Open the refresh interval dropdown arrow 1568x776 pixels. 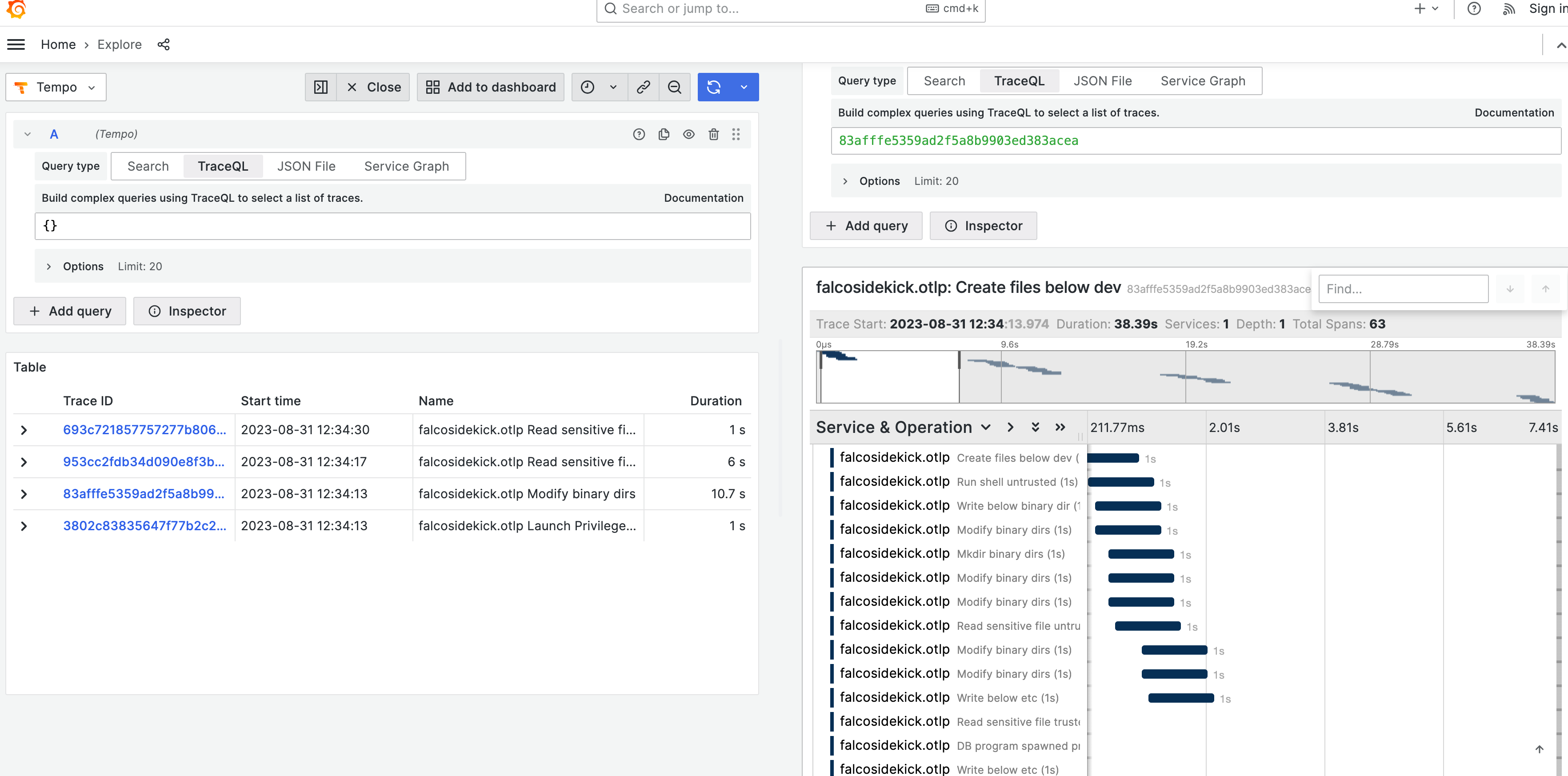(x=744, y=87)
